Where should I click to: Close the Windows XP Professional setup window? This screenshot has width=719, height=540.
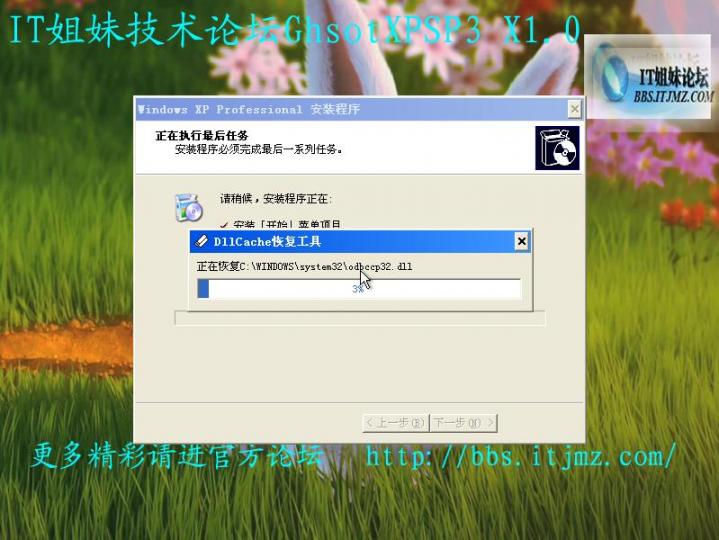[574, 109]
